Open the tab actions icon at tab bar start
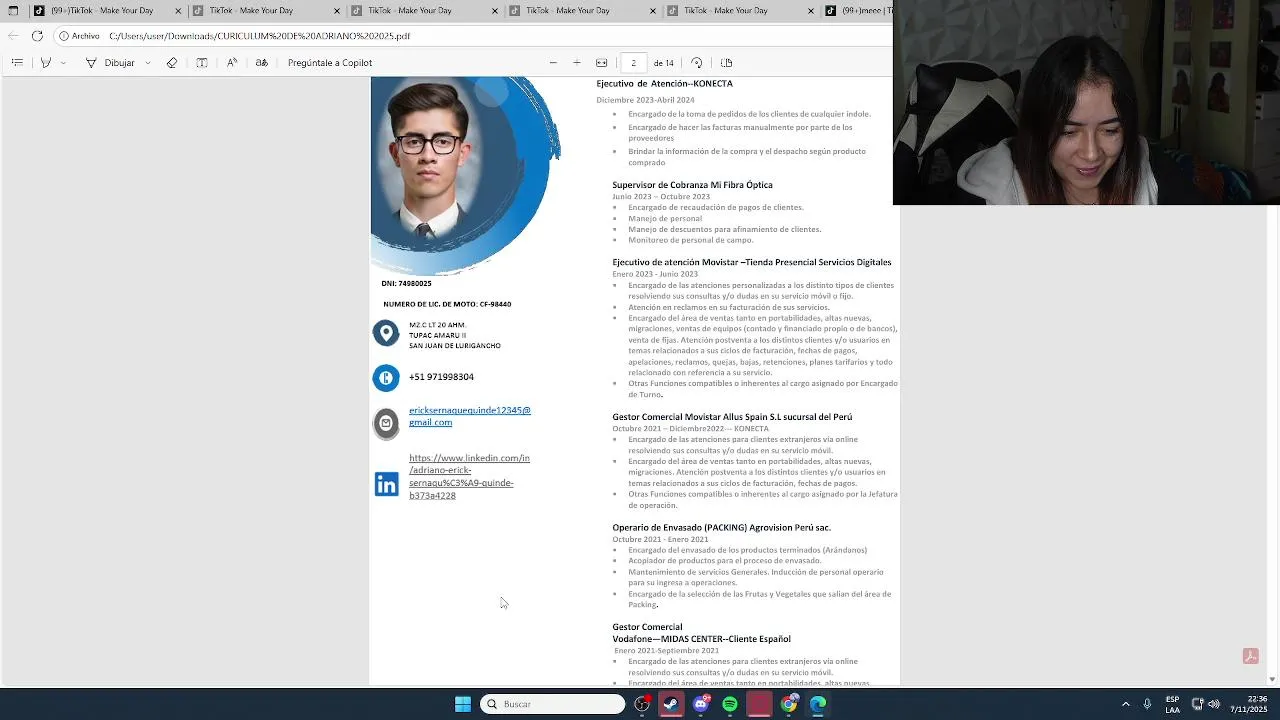This screenshot has height=720, width=1280. tap(13, 11)
